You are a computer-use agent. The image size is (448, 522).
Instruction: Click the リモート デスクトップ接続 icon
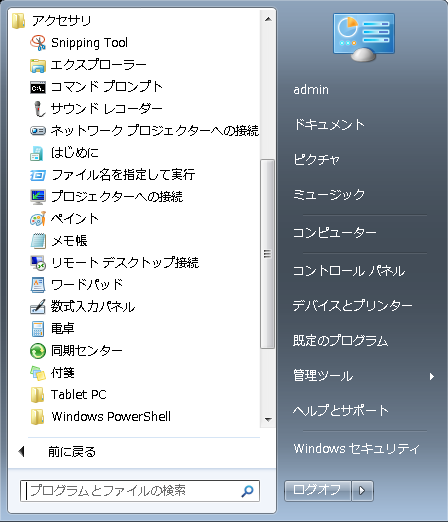tap(38, 263)
